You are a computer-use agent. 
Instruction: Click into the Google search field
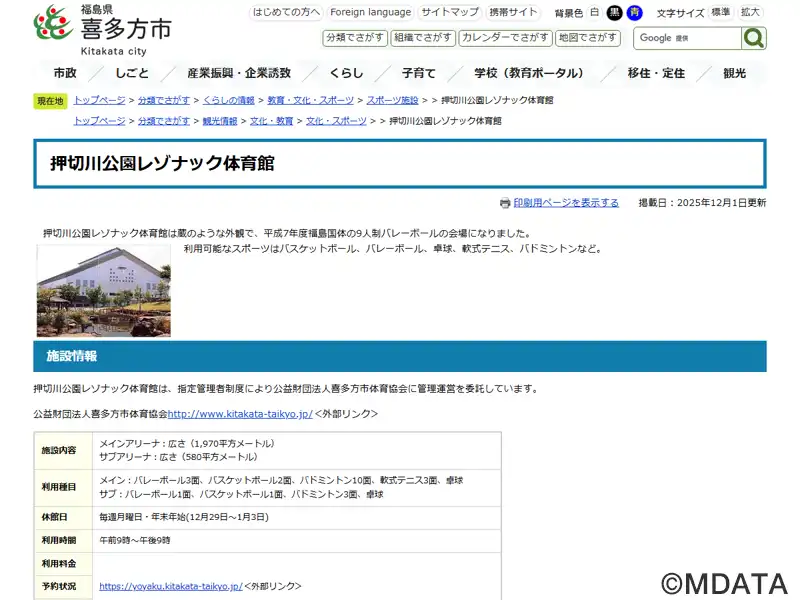pos(687,38)
